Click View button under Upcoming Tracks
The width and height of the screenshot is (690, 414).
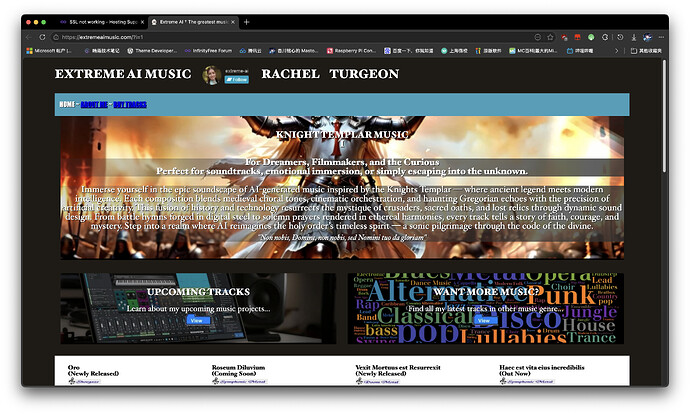tap(196, 320)
